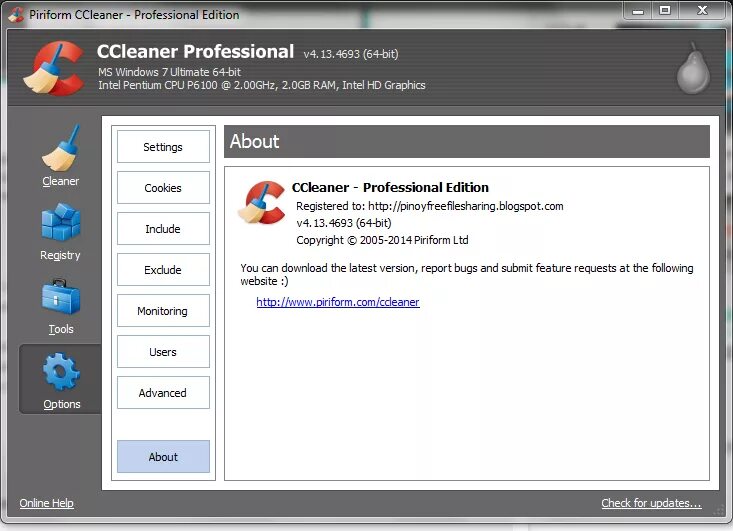Open the Monitoring options page
The height and width of the screenshot is (531, 733).
(x=163, y=311)
